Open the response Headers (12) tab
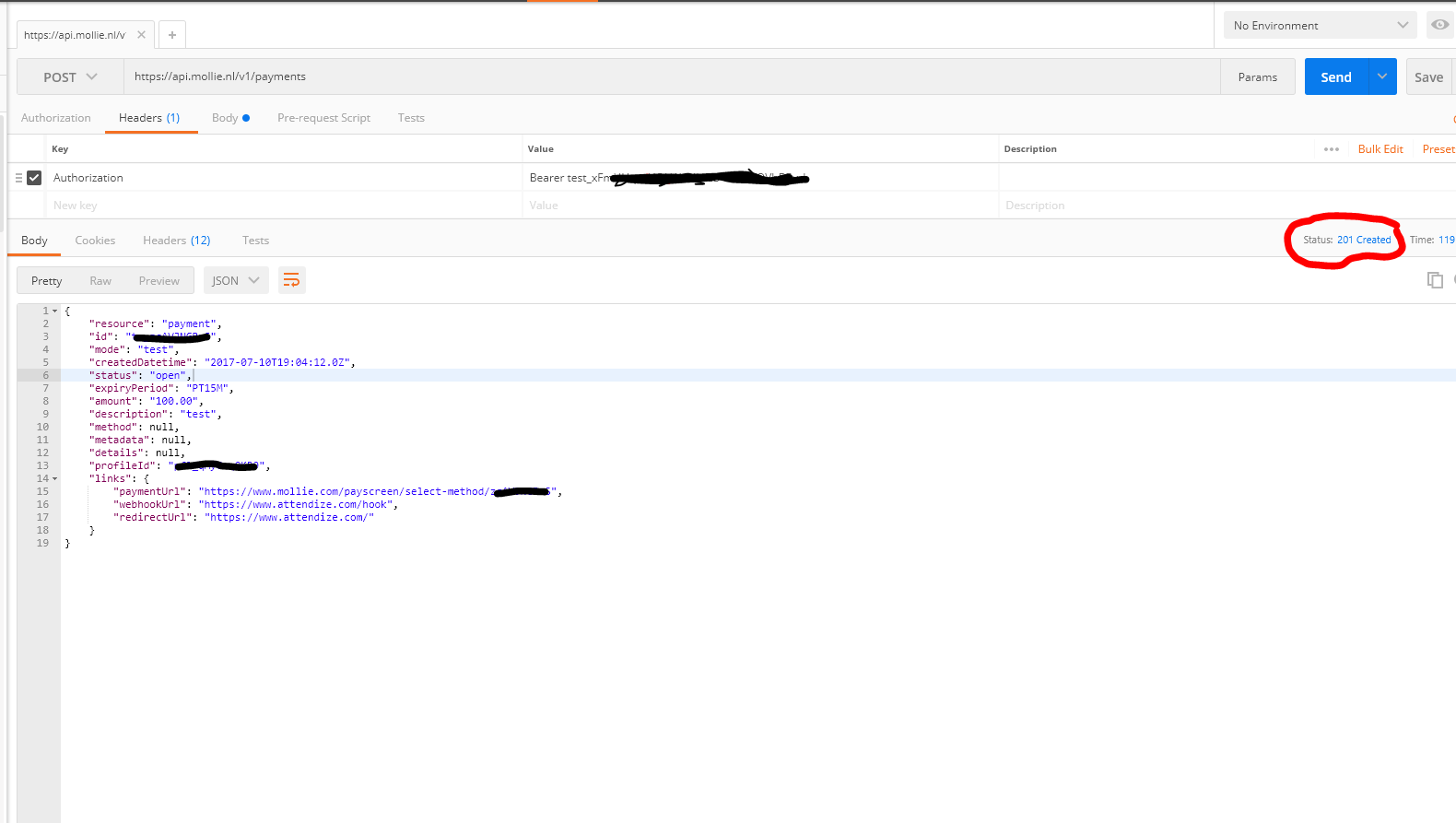Viewport: 1456px width, 823px height. point(177,241)
